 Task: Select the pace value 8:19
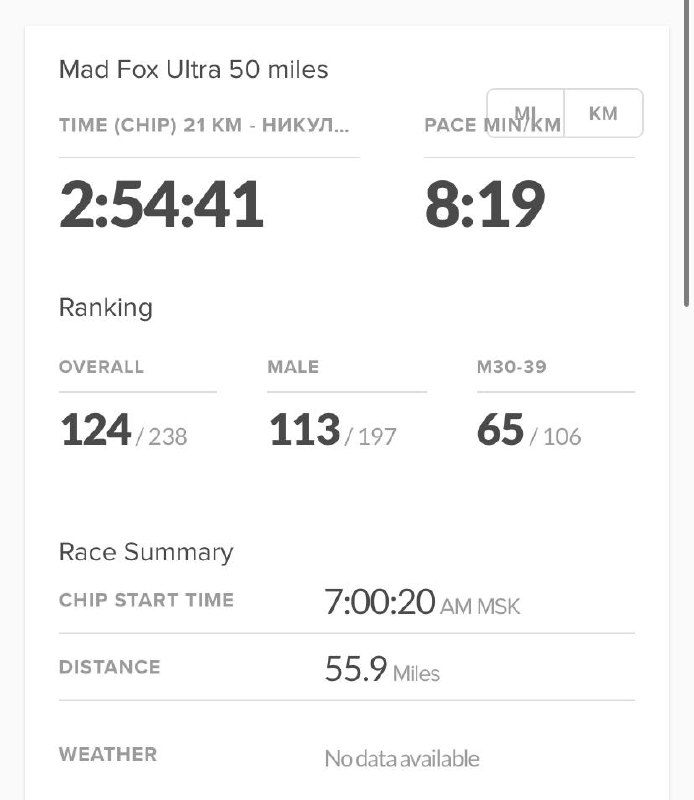coord(485,204)
